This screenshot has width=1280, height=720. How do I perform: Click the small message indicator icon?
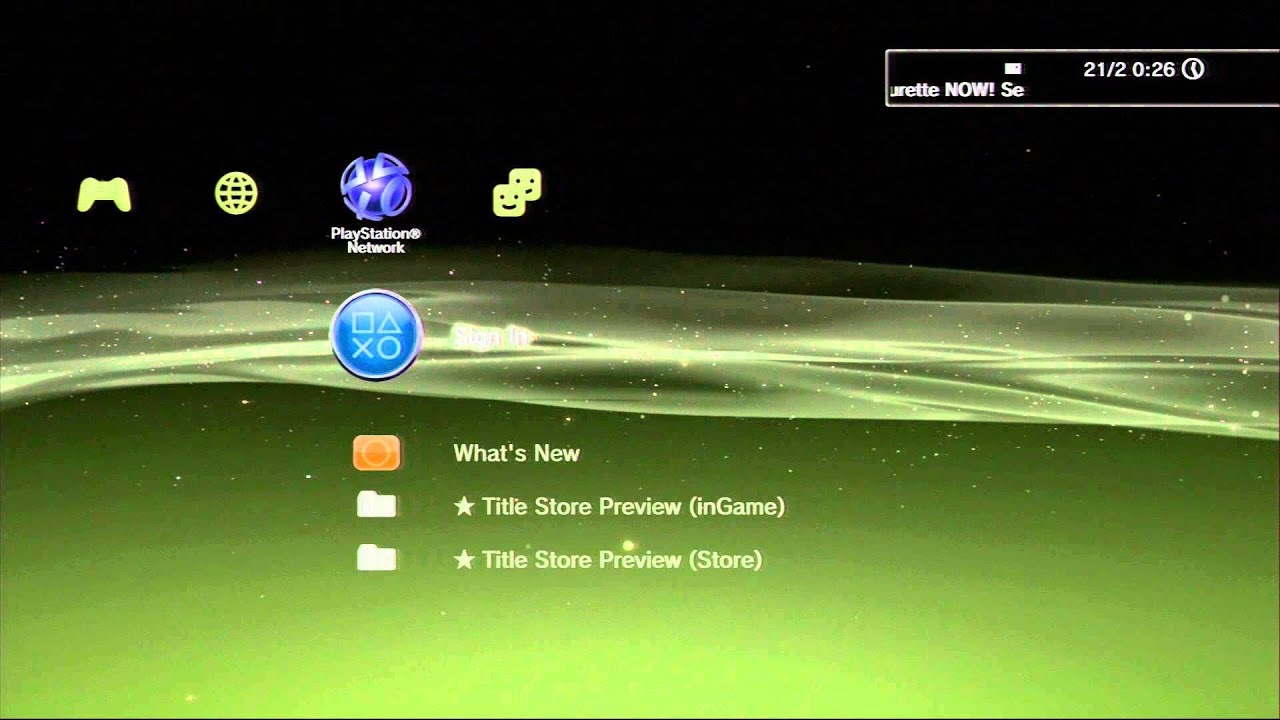1013,68
